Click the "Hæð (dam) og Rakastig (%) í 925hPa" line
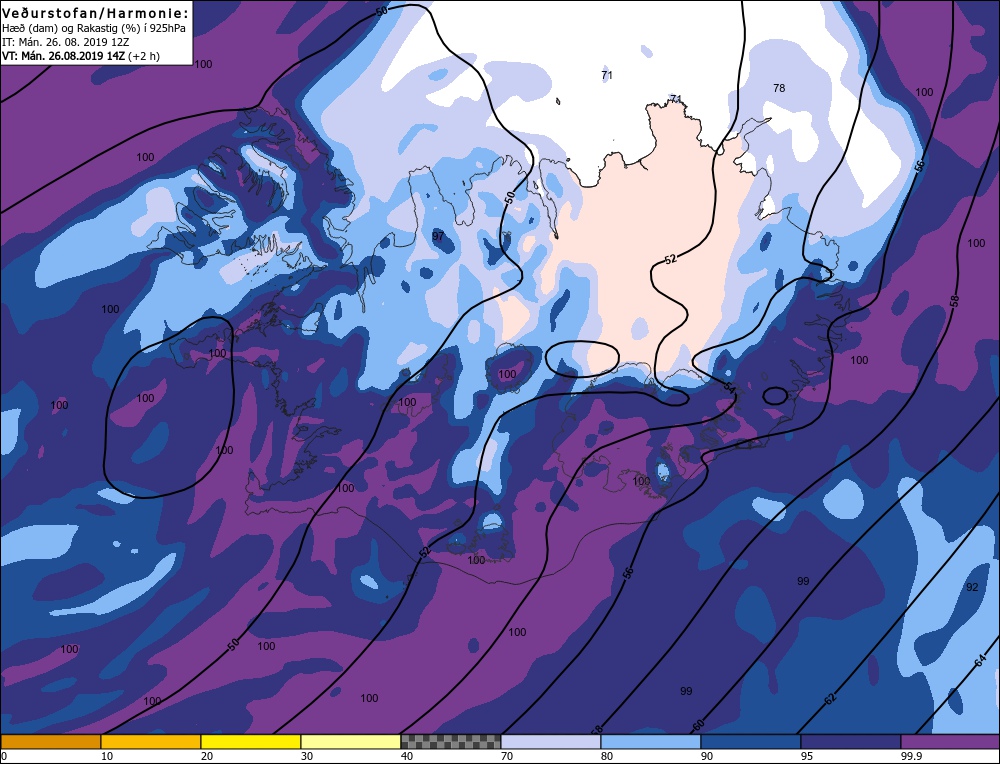The image size is (1000, 764). coord(94,29)
